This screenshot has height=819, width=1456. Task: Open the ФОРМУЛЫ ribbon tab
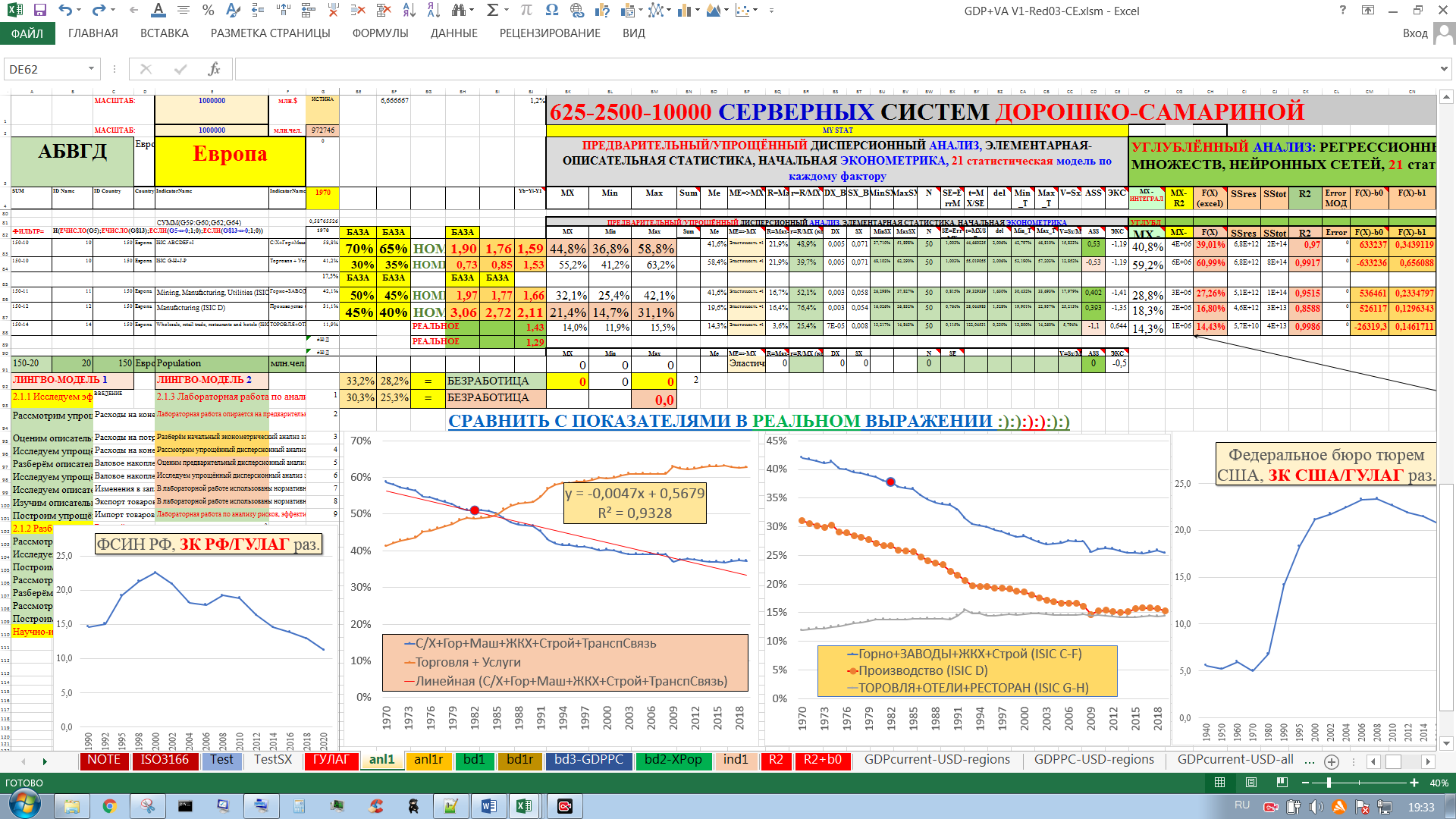tap(380, 33)
